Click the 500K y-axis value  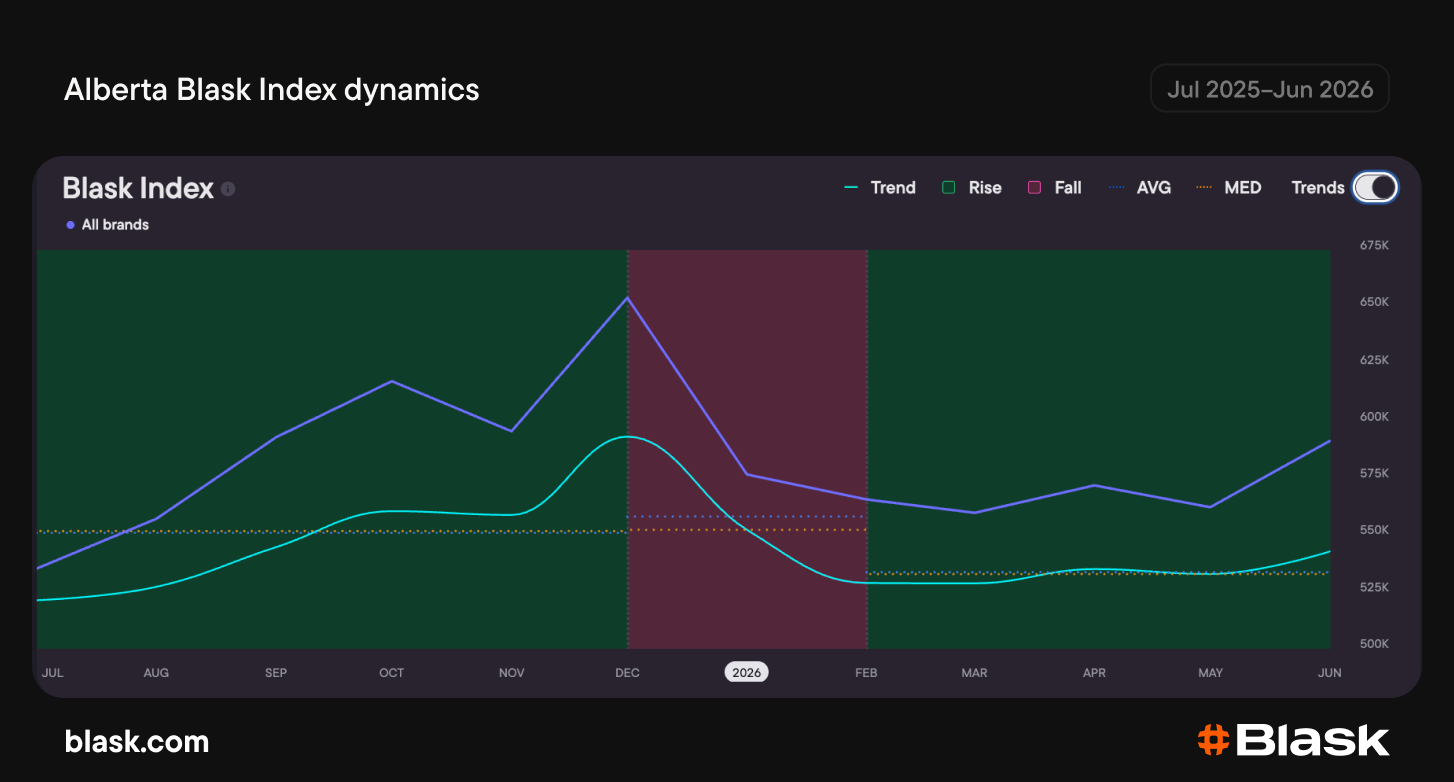tap(1374, 644)
